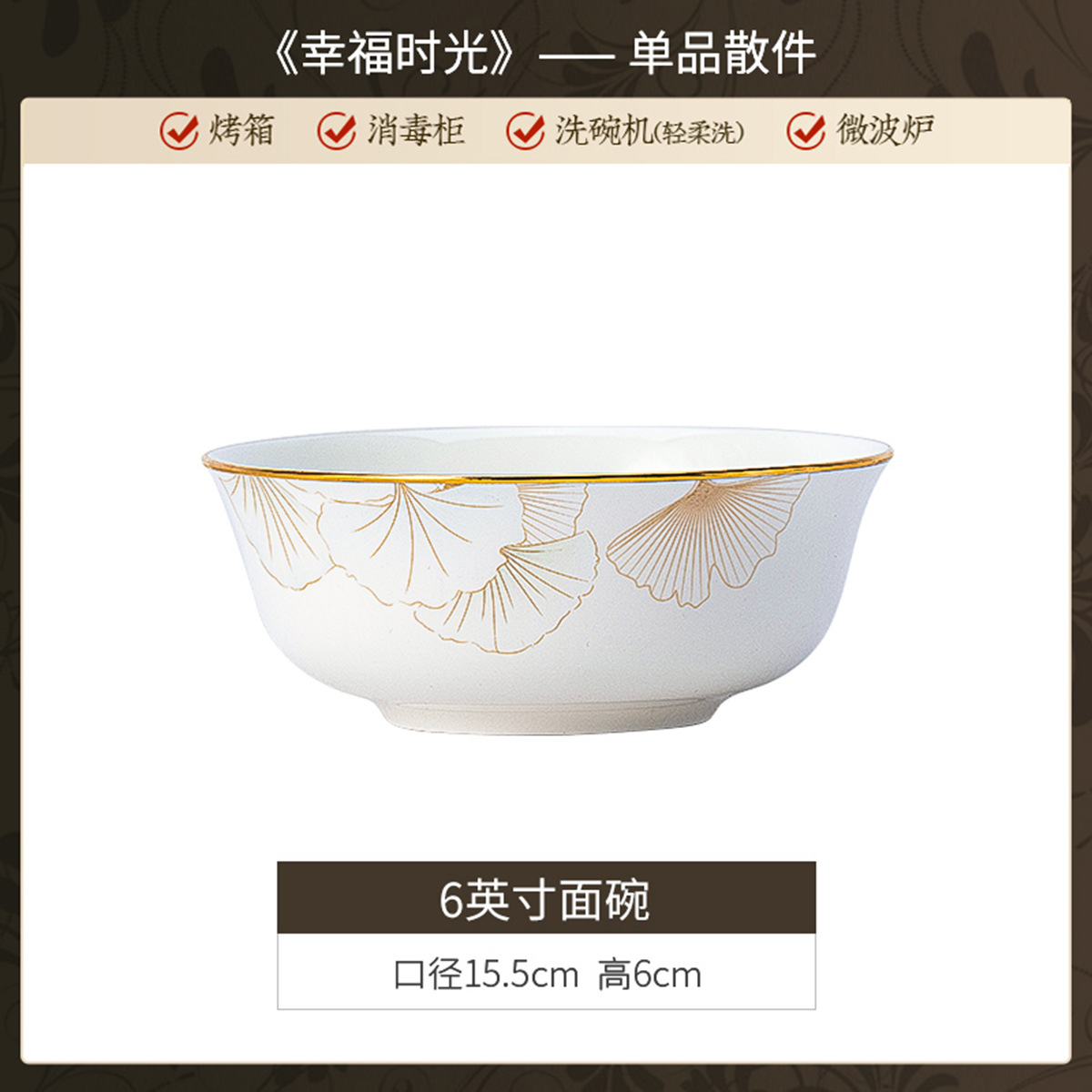This screenshot has width=1092, height=1092.
Task: Select the 消毒柜 text label
Action: click(416, 131)
